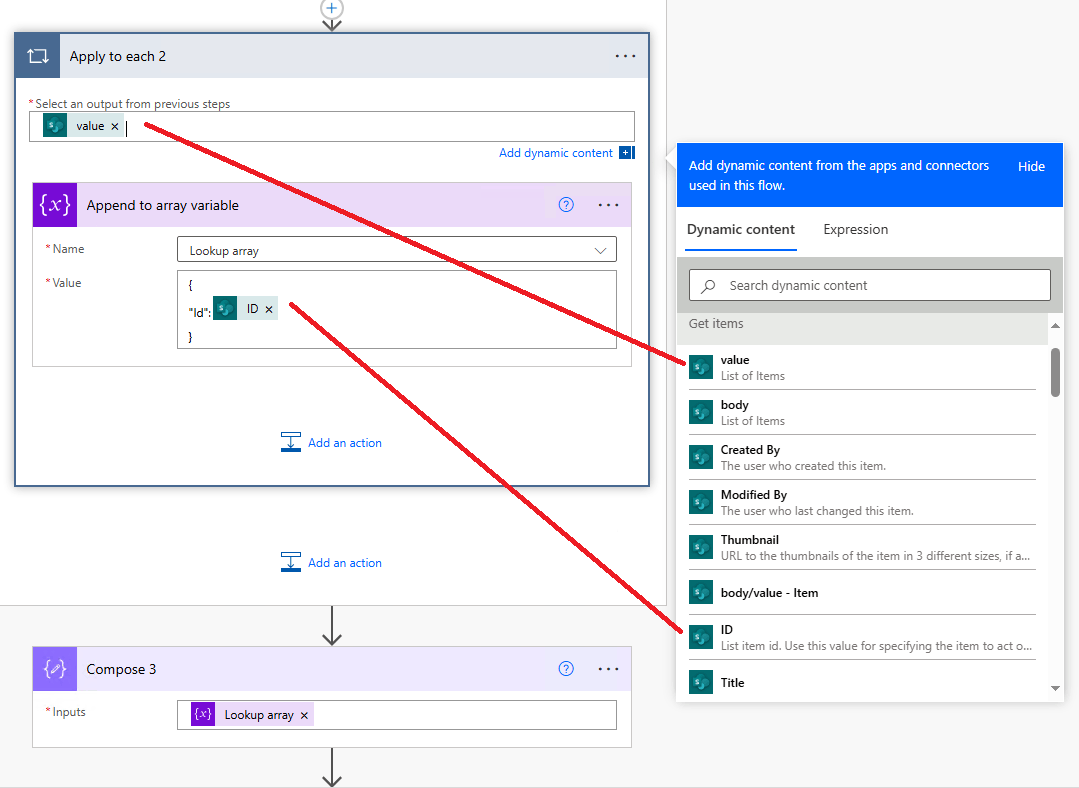Switch to the Expression tab
Image resolution: width=1079 pixels, height=788 pixels.
[855, 229]
